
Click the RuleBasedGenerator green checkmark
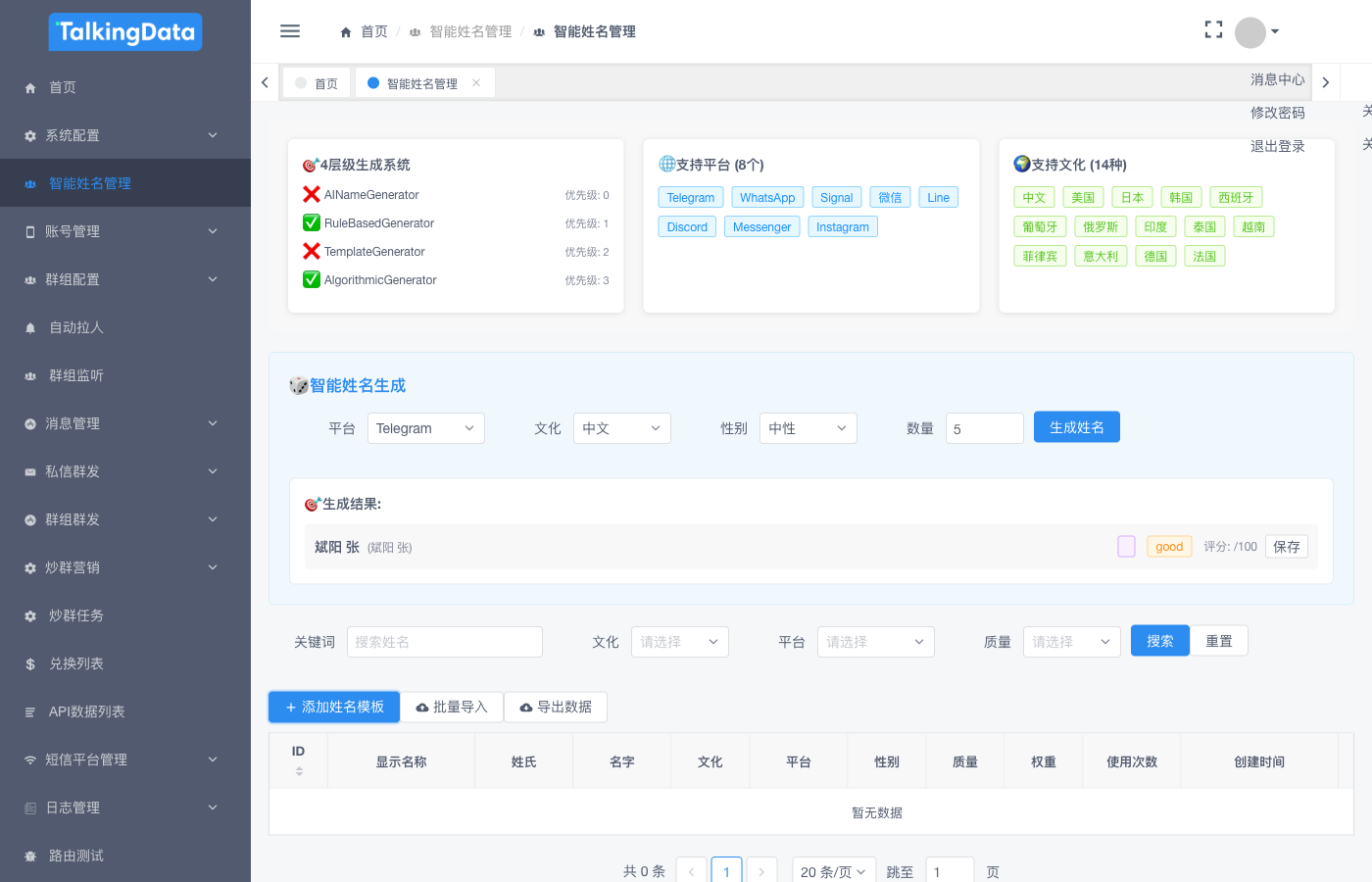point(312,223)
